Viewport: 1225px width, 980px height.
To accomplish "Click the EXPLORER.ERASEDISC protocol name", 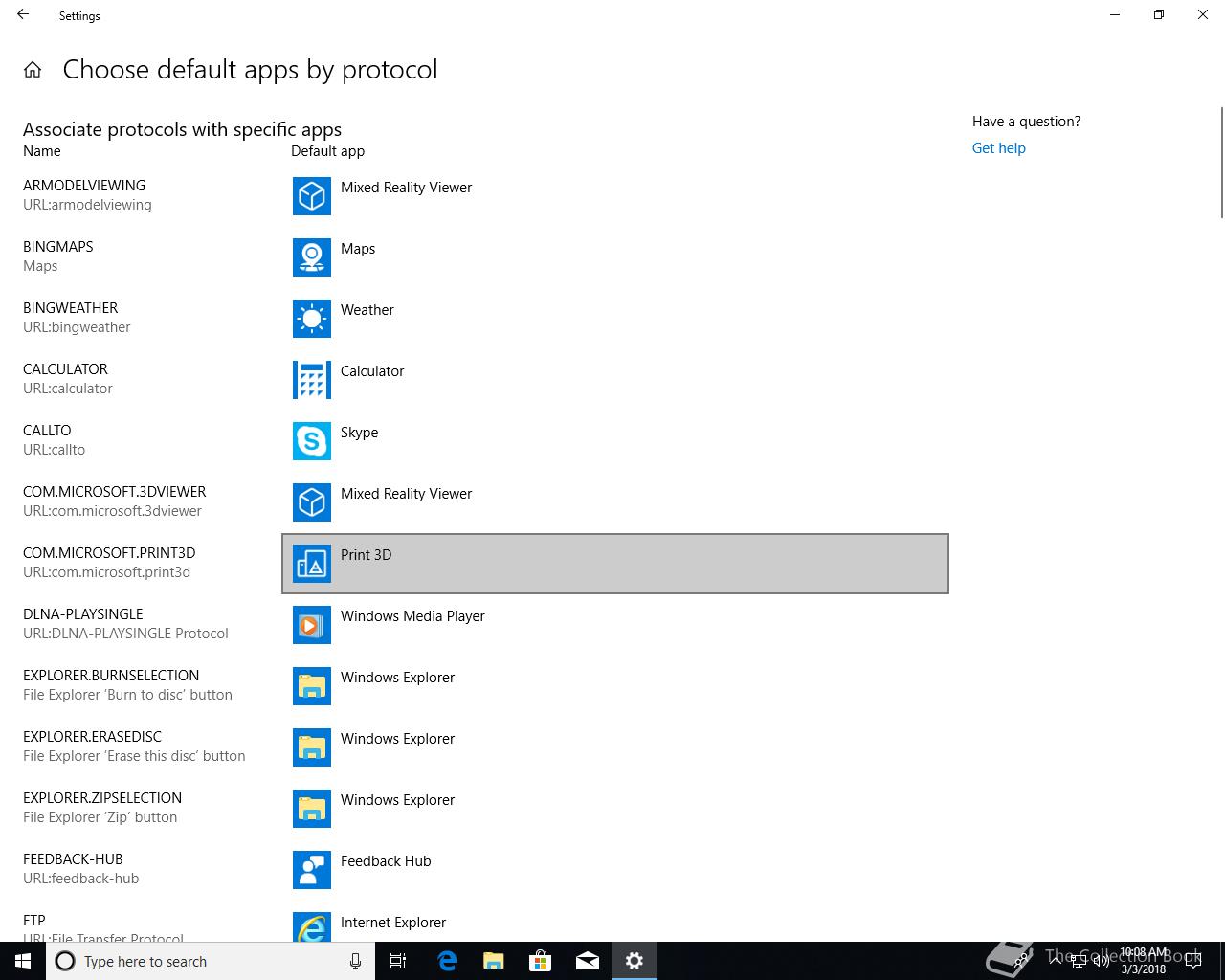I will (93, 737).
